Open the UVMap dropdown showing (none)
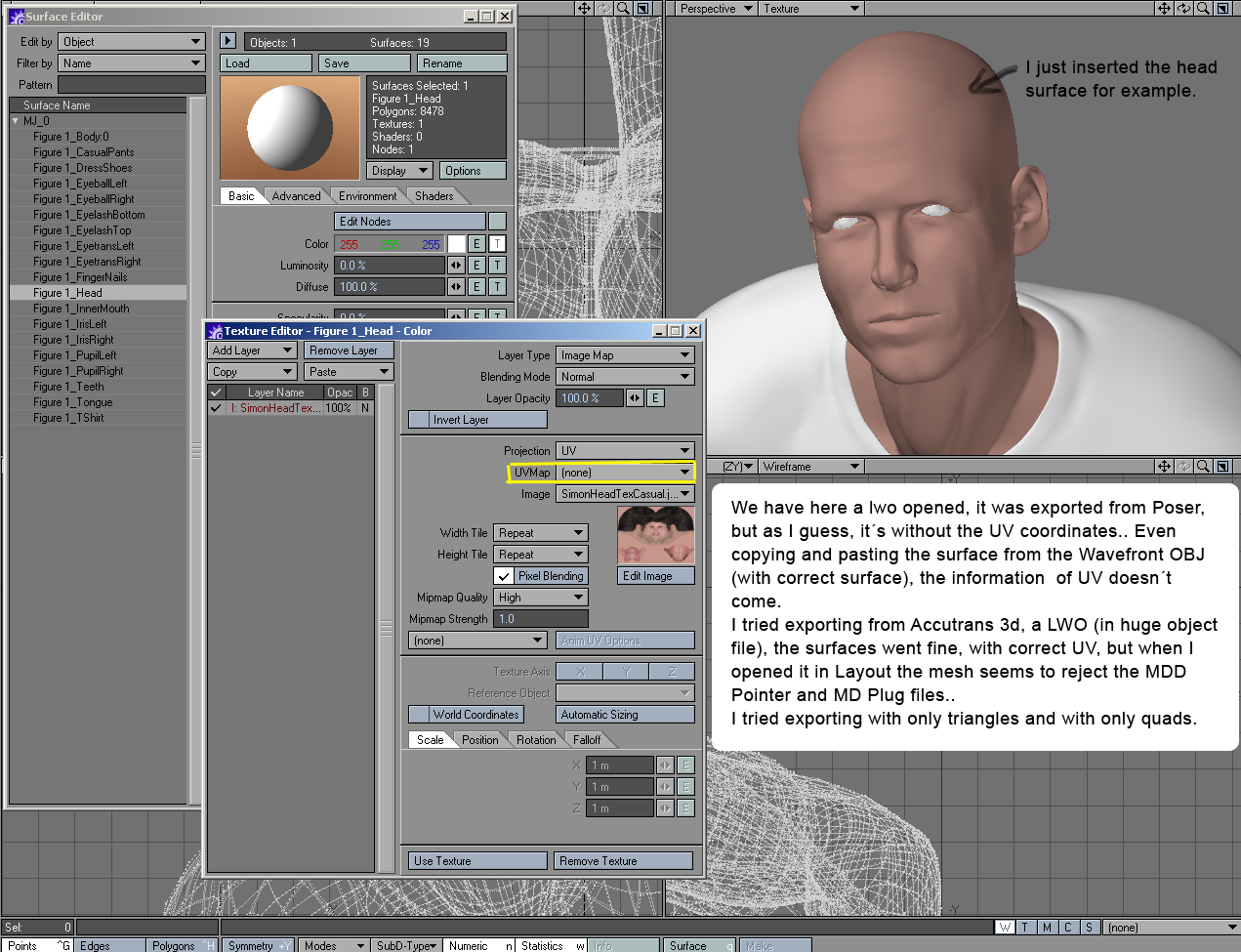The width and height of the screenshot is (1241, 952). [x=625, y=473]
